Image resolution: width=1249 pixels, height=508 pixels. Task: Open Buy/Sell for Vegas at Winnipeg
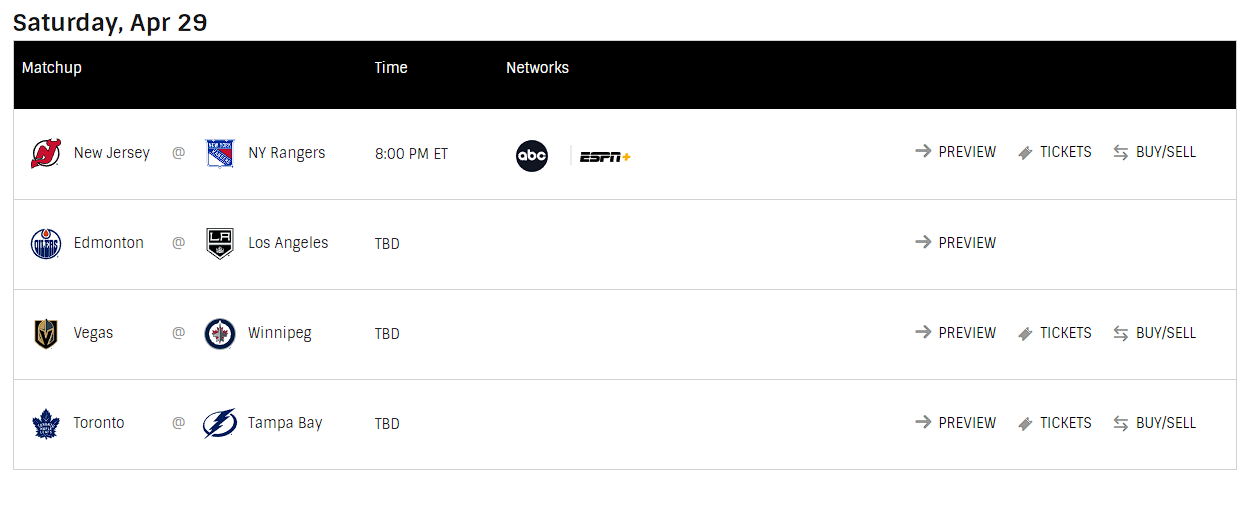[1154, 333]
